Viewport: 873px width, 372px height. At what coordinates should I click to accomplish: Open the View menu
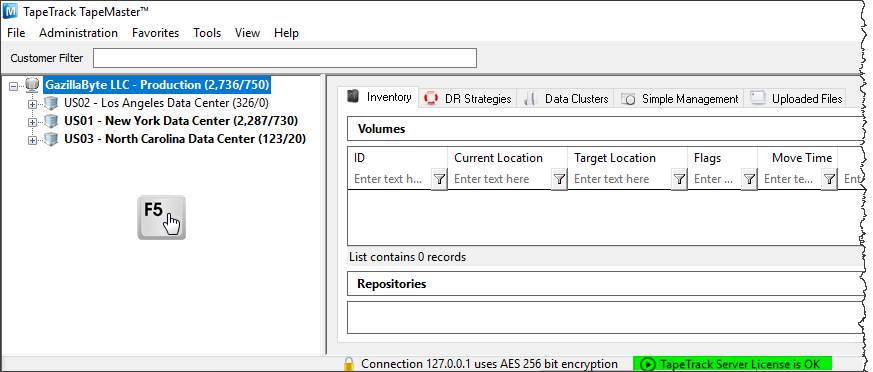coord(247,33)
